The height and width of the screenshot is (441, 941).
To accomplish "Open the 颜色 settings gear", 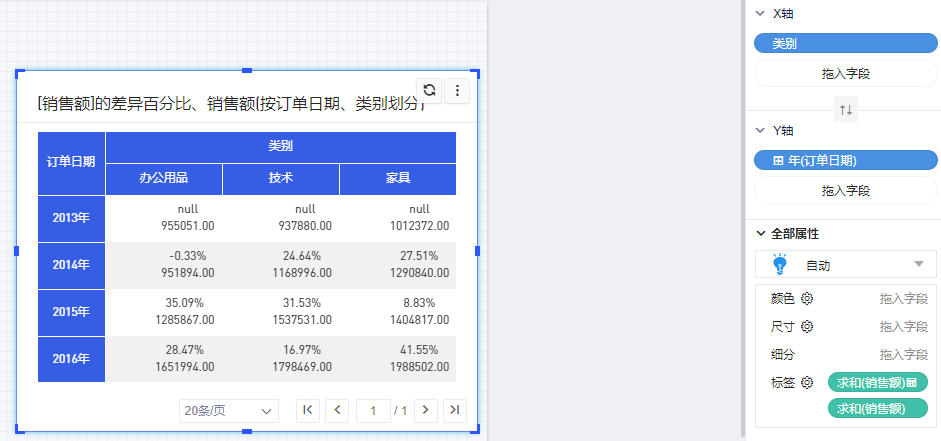I will coord(807,299).
